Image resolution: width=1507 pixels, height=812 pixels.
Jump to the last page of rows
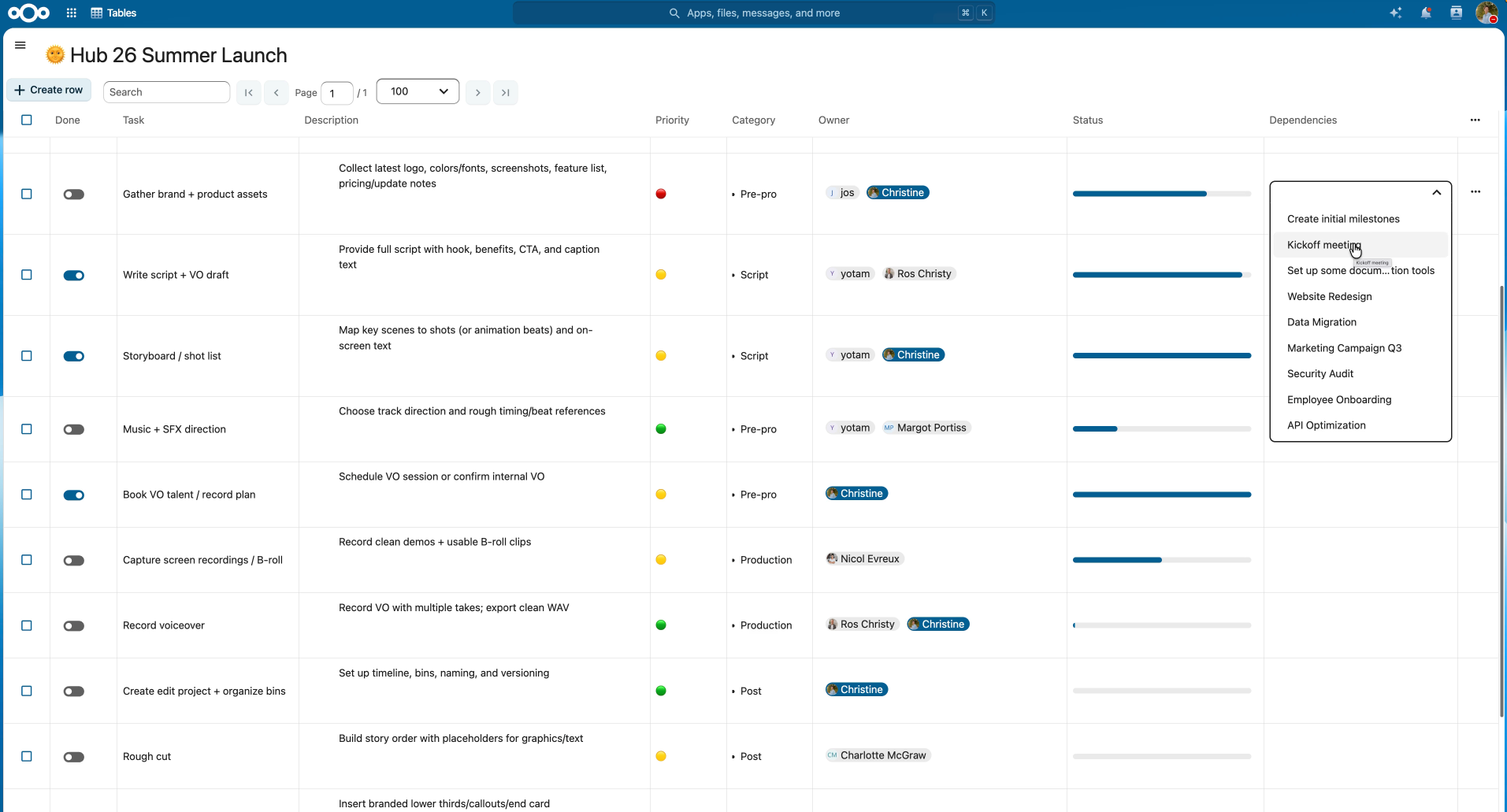506,92
